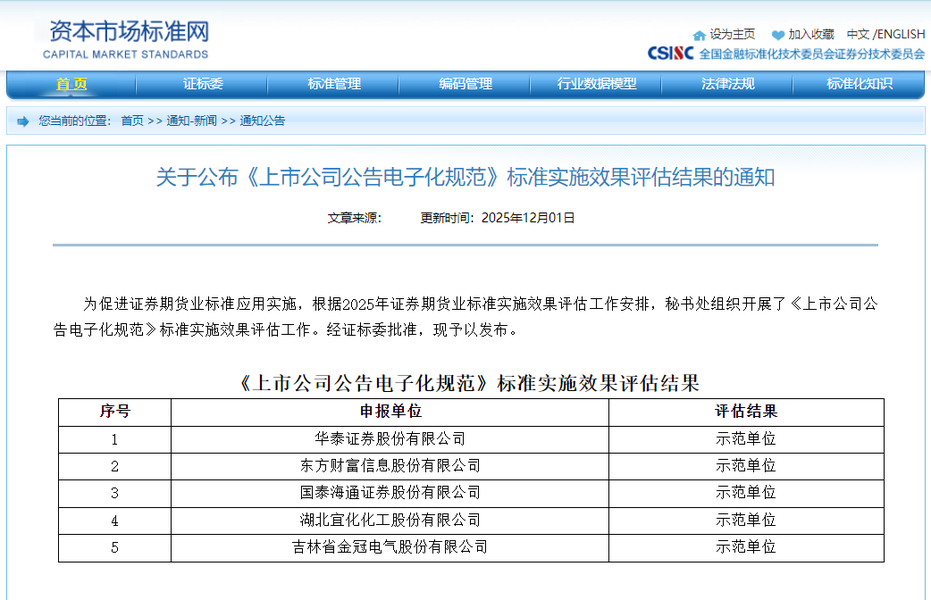Click 示范单位 in the 东方财富 row
Screen dimensions: 931x600
[x=746, y=466]
